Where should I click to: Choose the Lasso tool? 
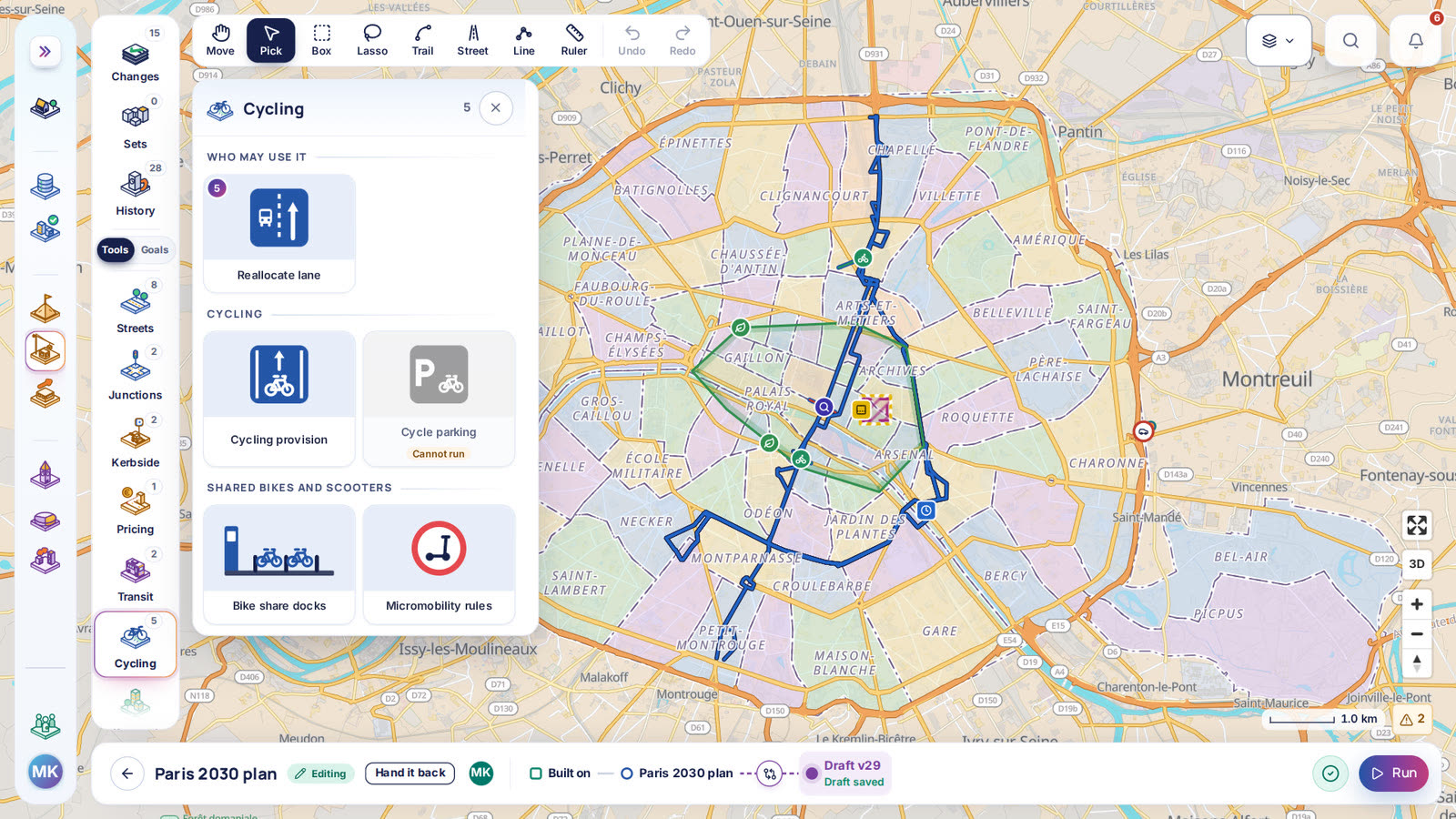372,41
